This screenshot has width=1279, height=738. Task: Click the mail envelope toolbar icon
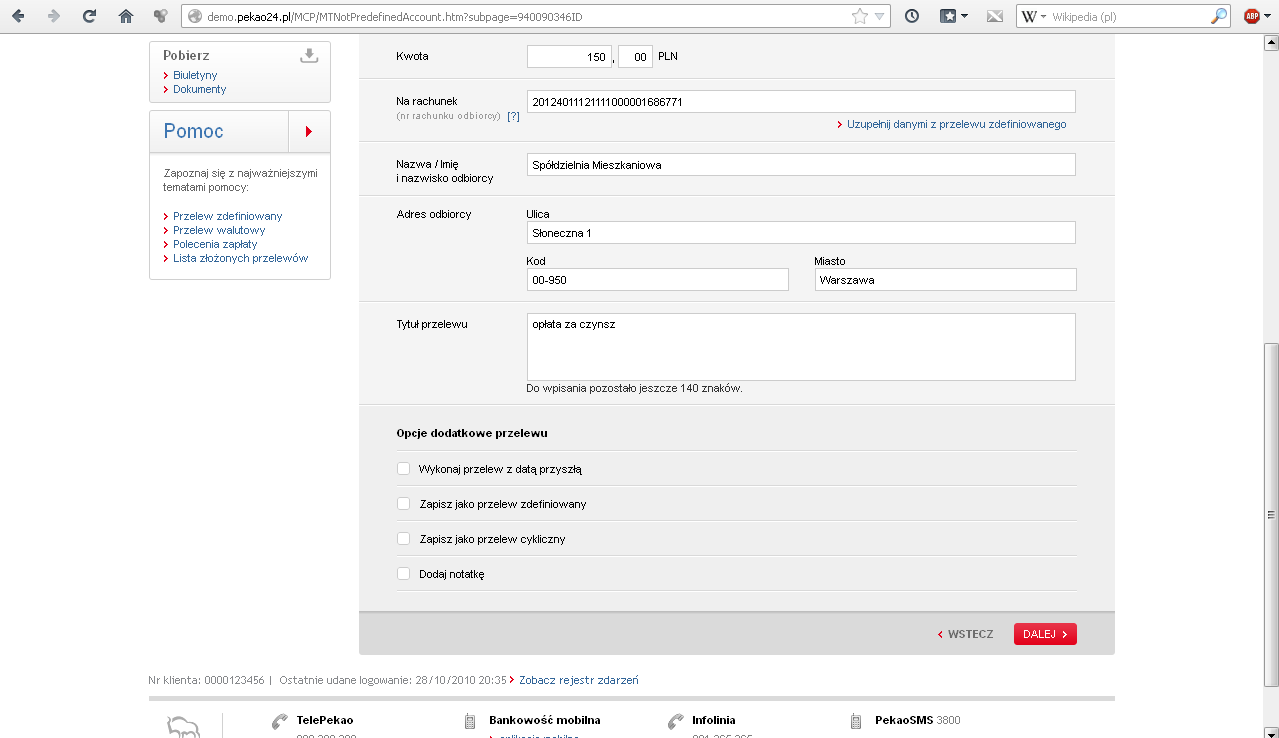tap(994, 16)
